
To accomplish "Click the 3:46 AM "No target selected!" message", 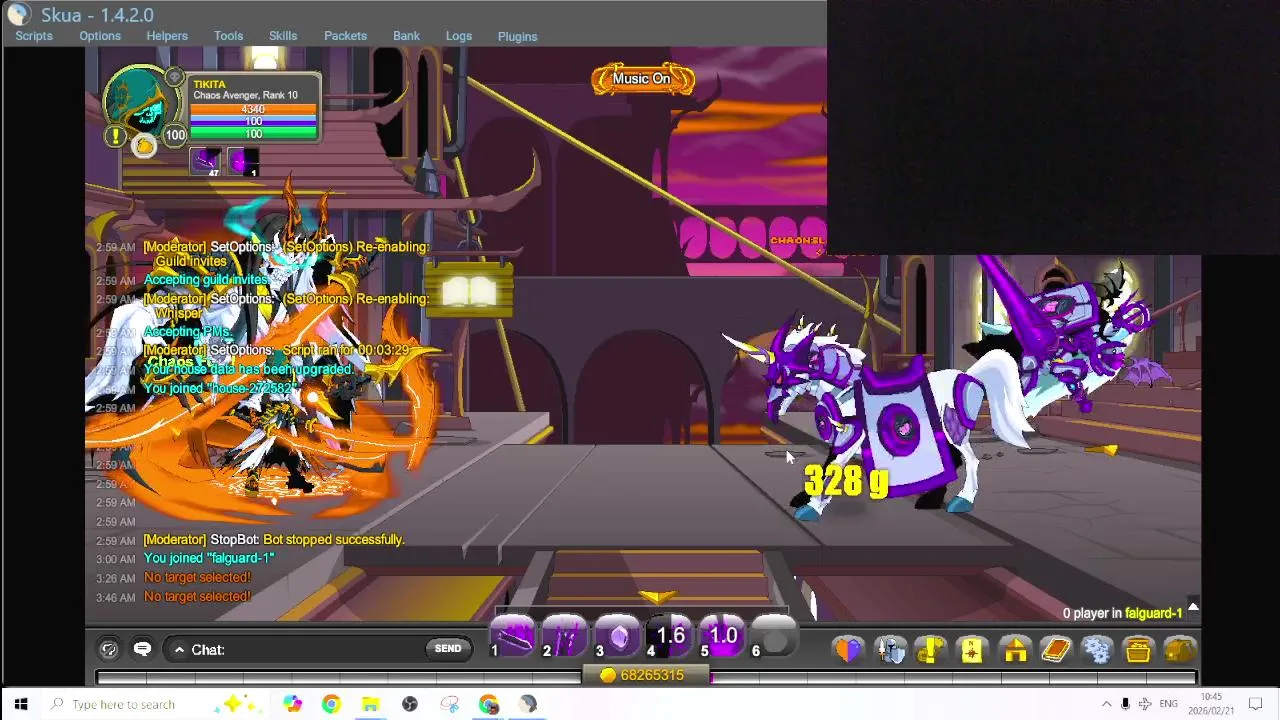I will pos(197,597).
